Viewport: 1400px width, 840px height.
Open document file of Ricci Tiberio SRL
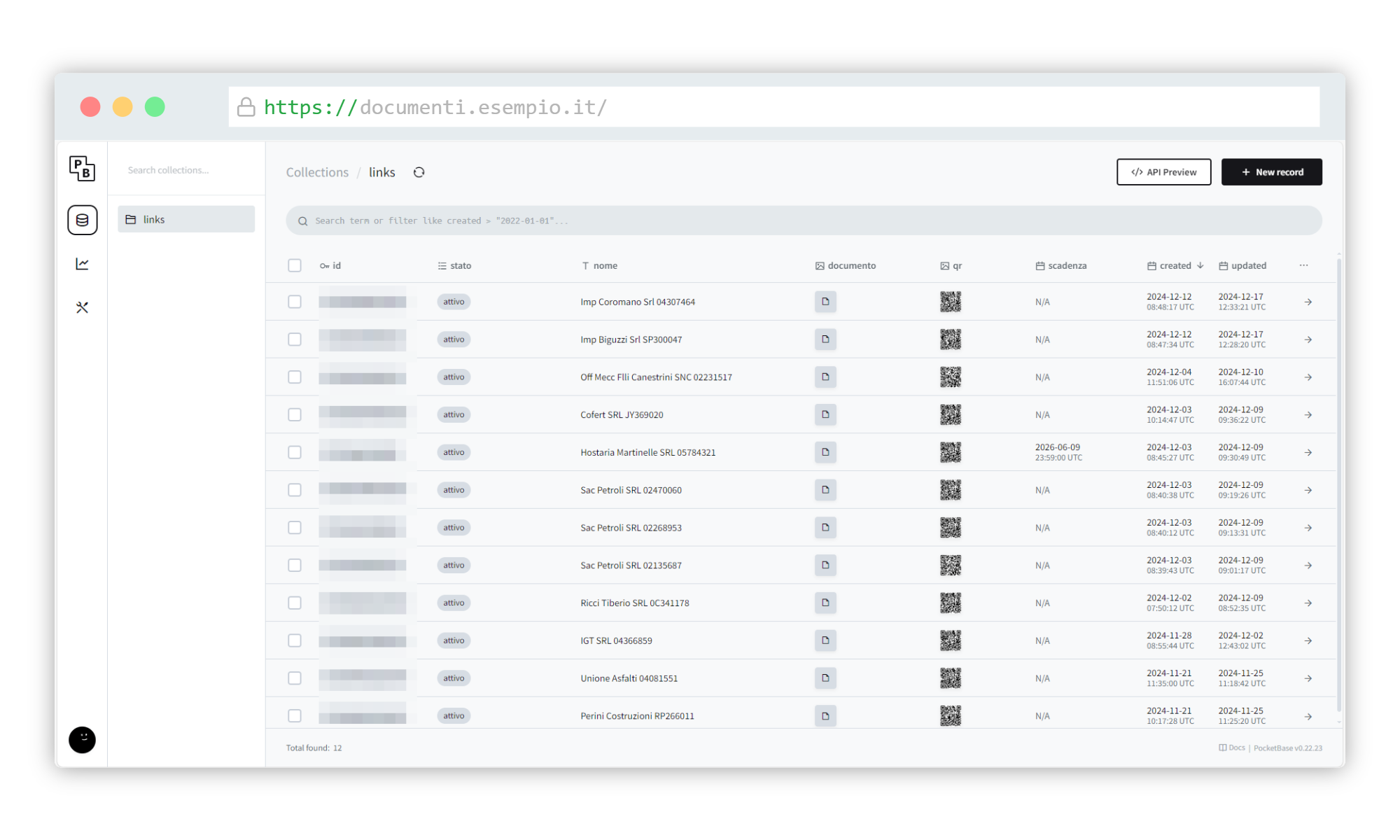pos(825,603)
